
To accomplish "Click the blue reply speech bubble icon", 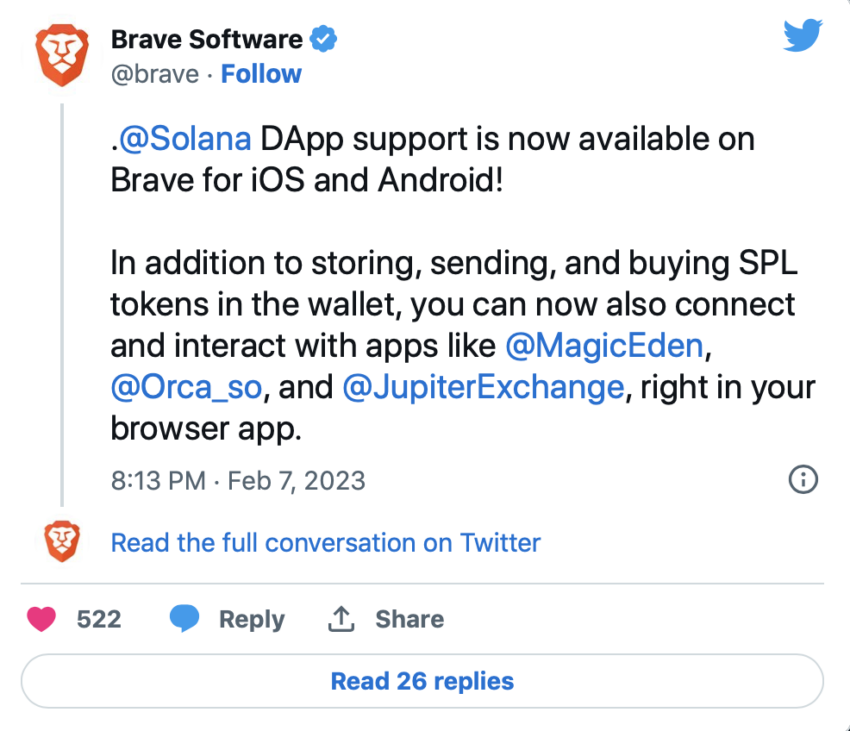I will click(184, 619).
